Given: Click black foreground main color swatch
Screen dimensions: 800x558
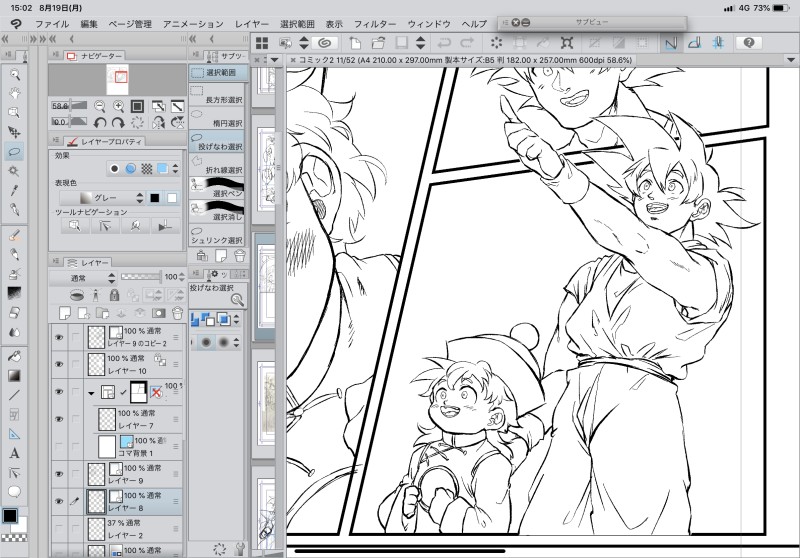Looking at the screenshot, I should 10,516.
